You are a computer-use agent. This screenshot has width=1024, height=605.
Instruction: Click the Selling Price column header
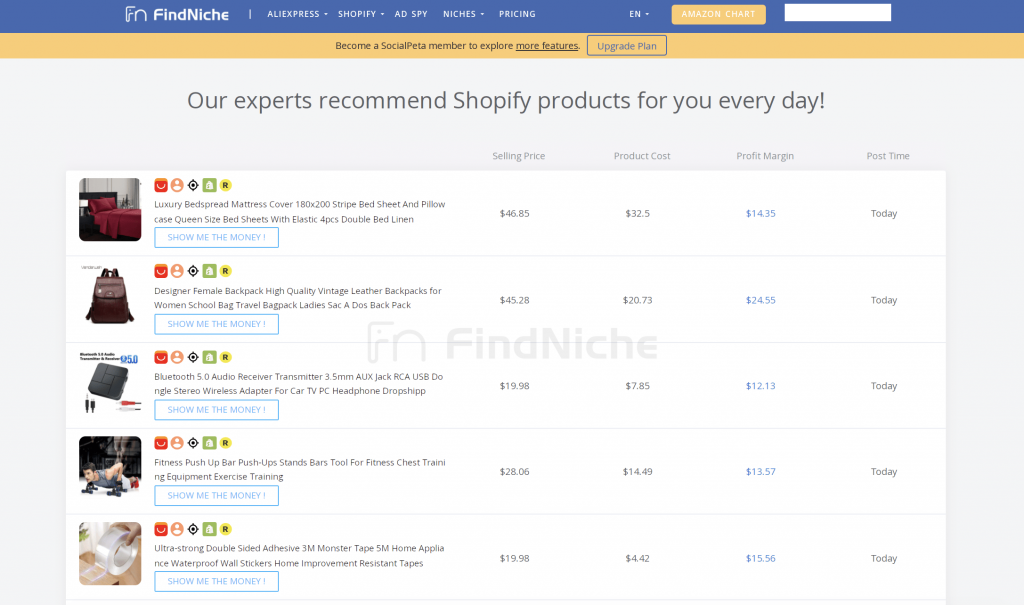tap(519, 156)
